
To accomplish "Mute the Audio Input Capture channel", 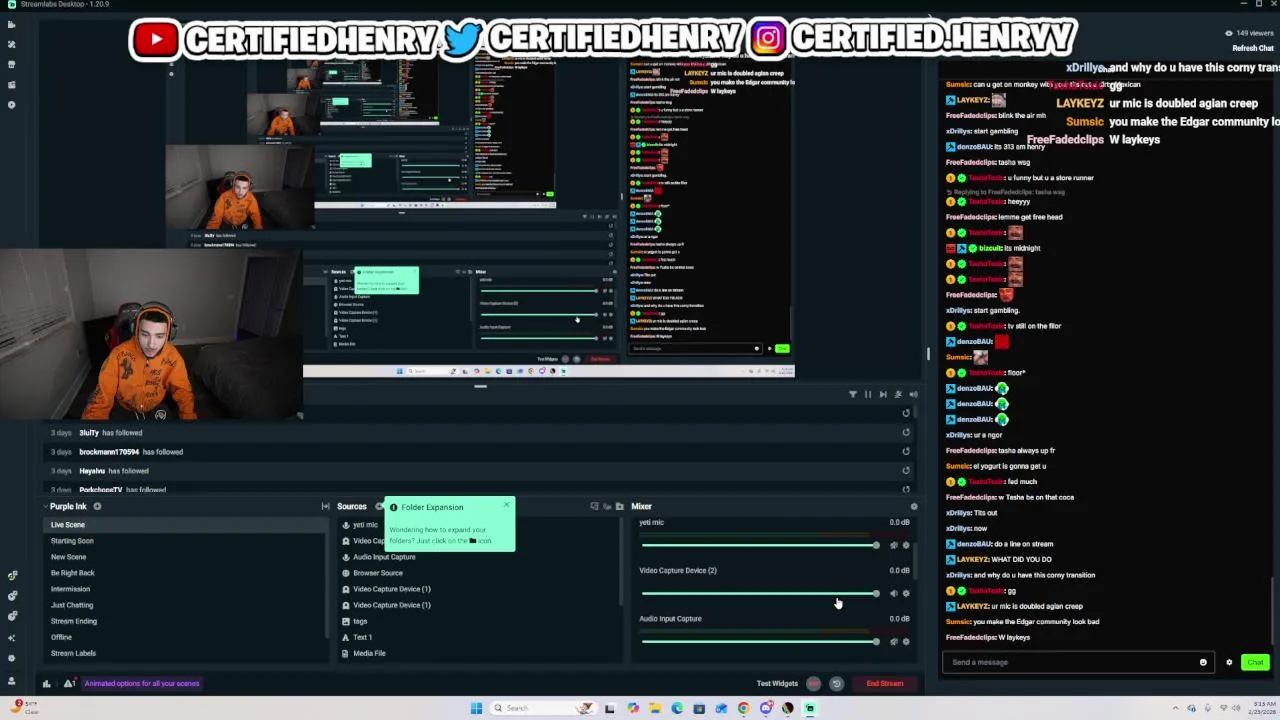I will tap(893, 641).
